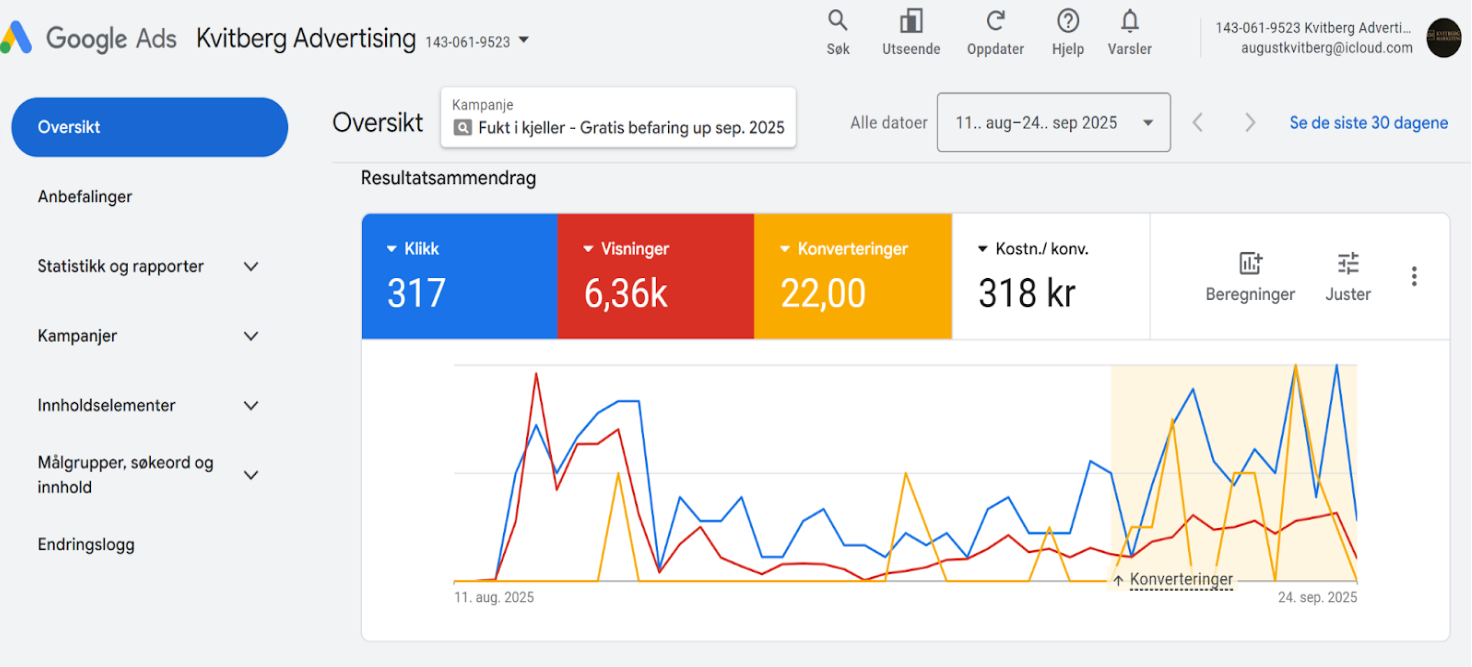Click the account profile avatar

point(1443,40)
